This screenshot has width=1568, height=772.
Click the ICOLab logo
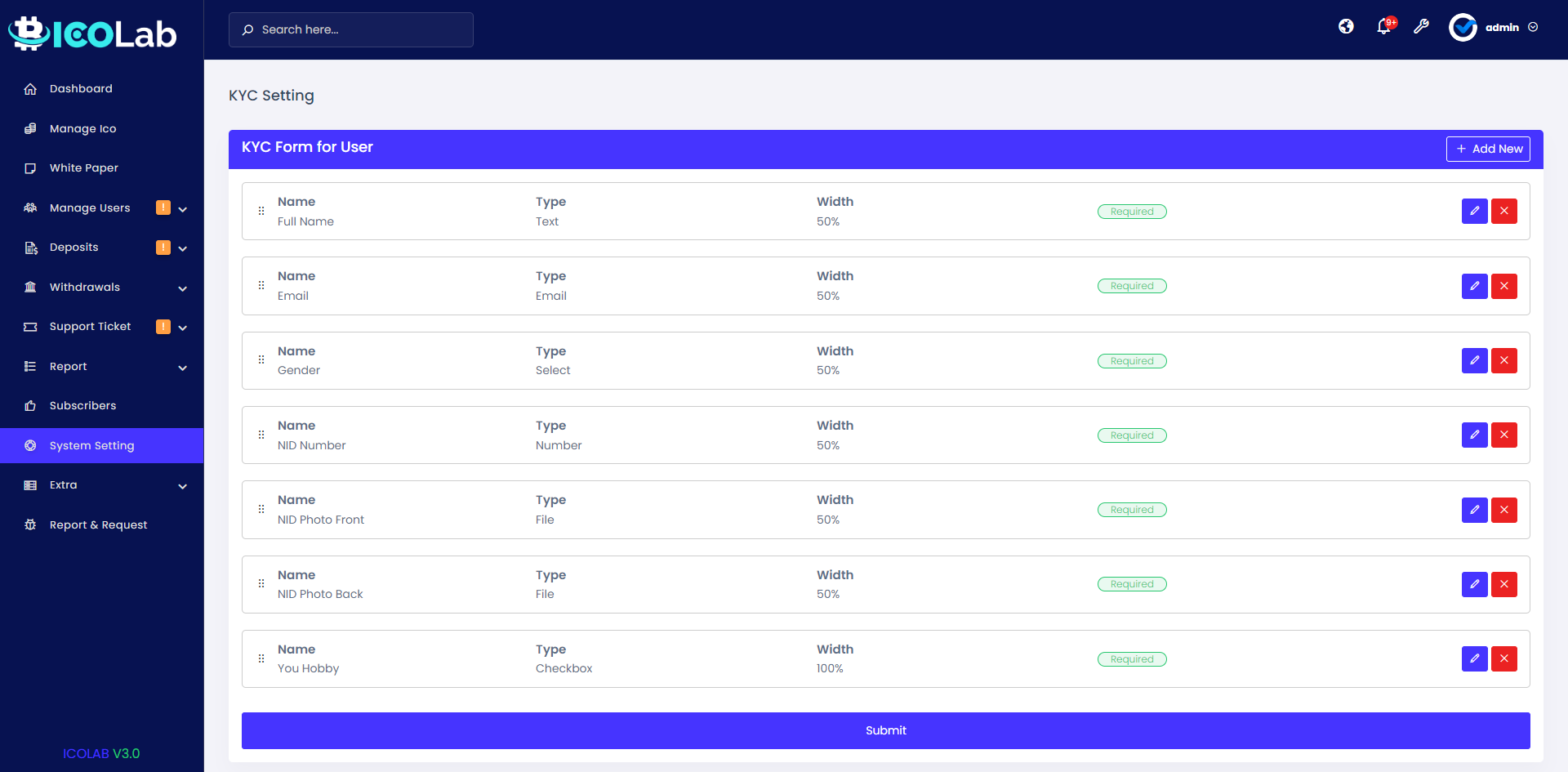(92, 33)
